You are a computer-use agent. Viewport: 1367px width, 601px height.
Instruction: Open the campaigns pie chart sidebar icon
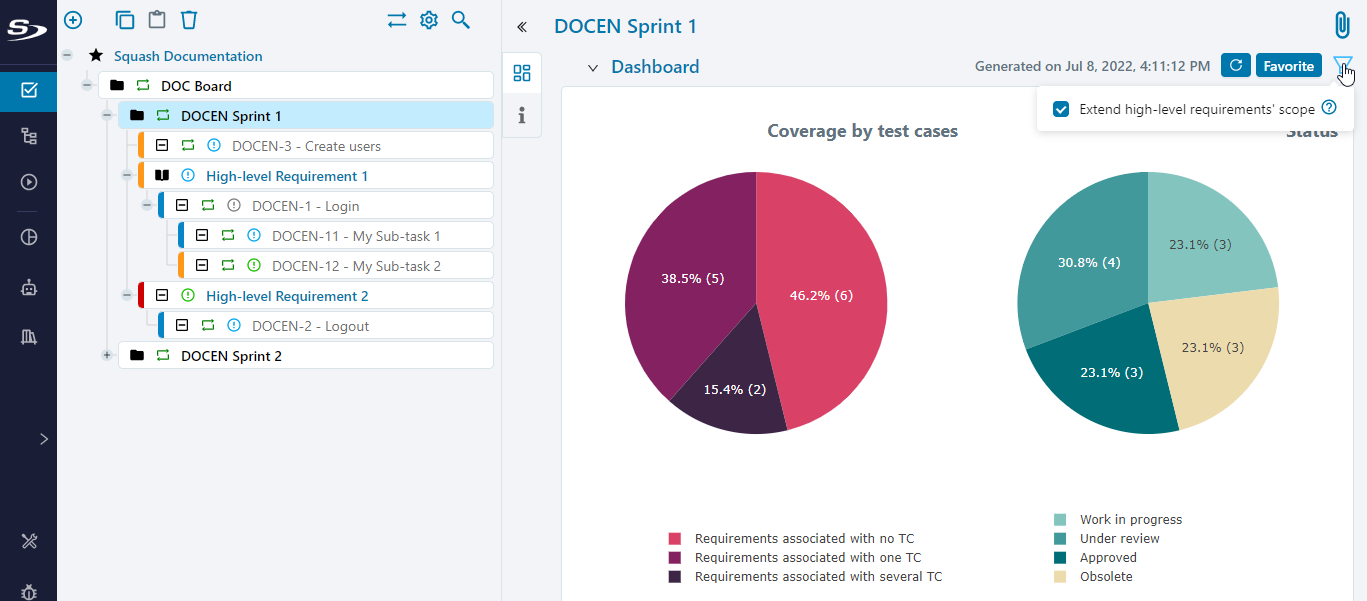29,238
